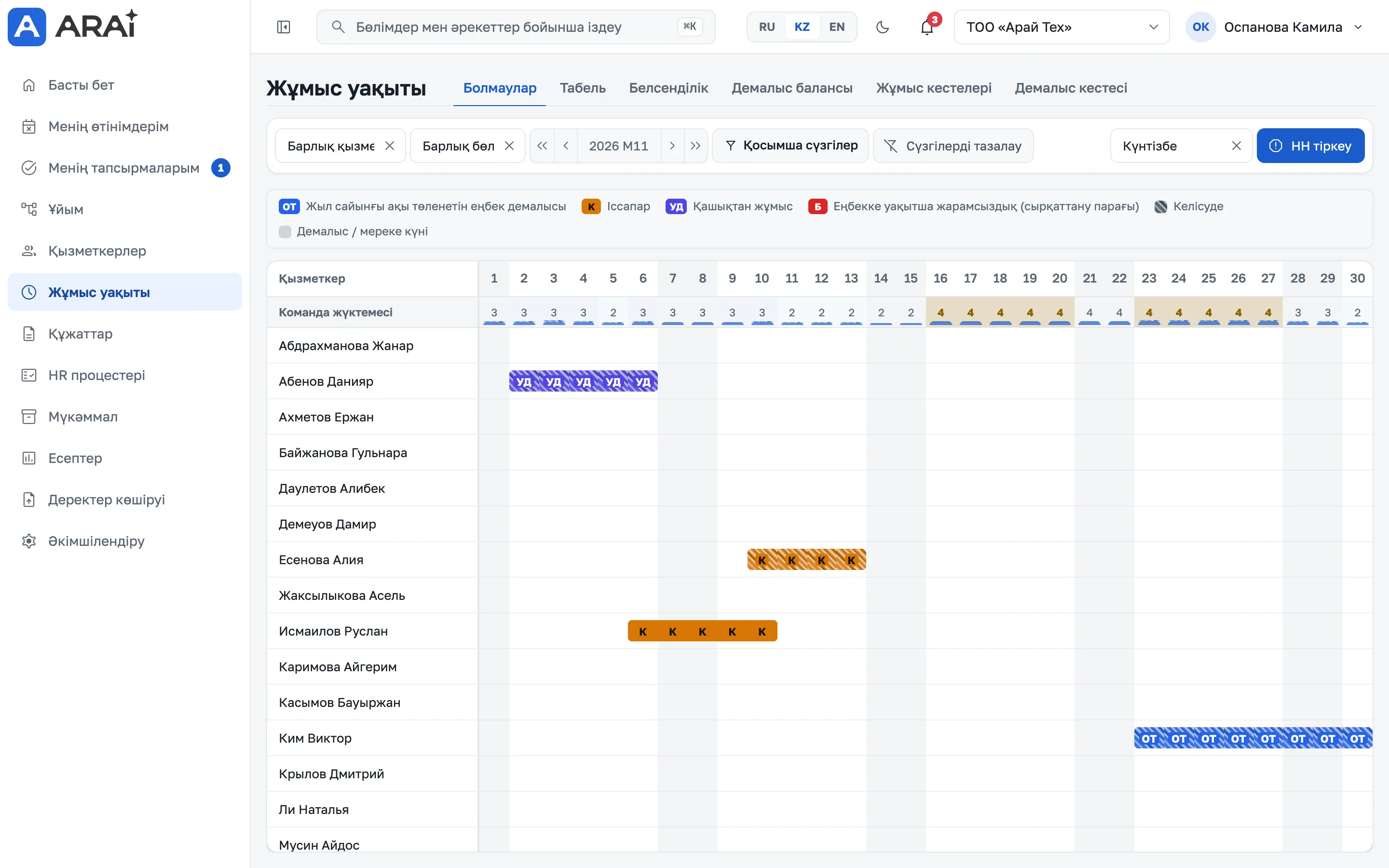
Task: Go to previous month arrow
Action: click(566, 146)
